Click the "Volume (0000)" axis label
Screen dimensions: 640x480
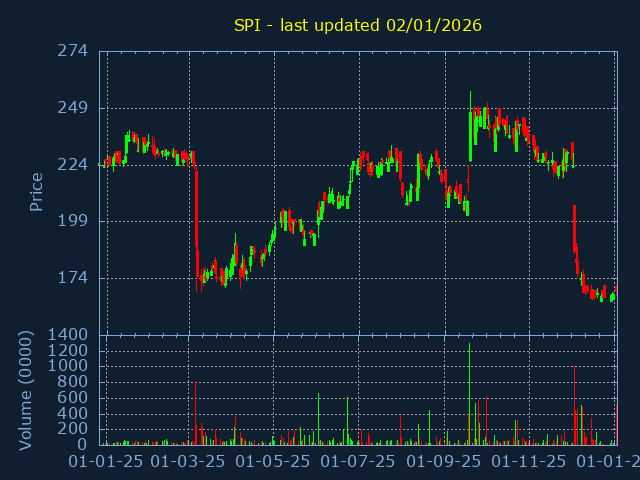point(27,390)
